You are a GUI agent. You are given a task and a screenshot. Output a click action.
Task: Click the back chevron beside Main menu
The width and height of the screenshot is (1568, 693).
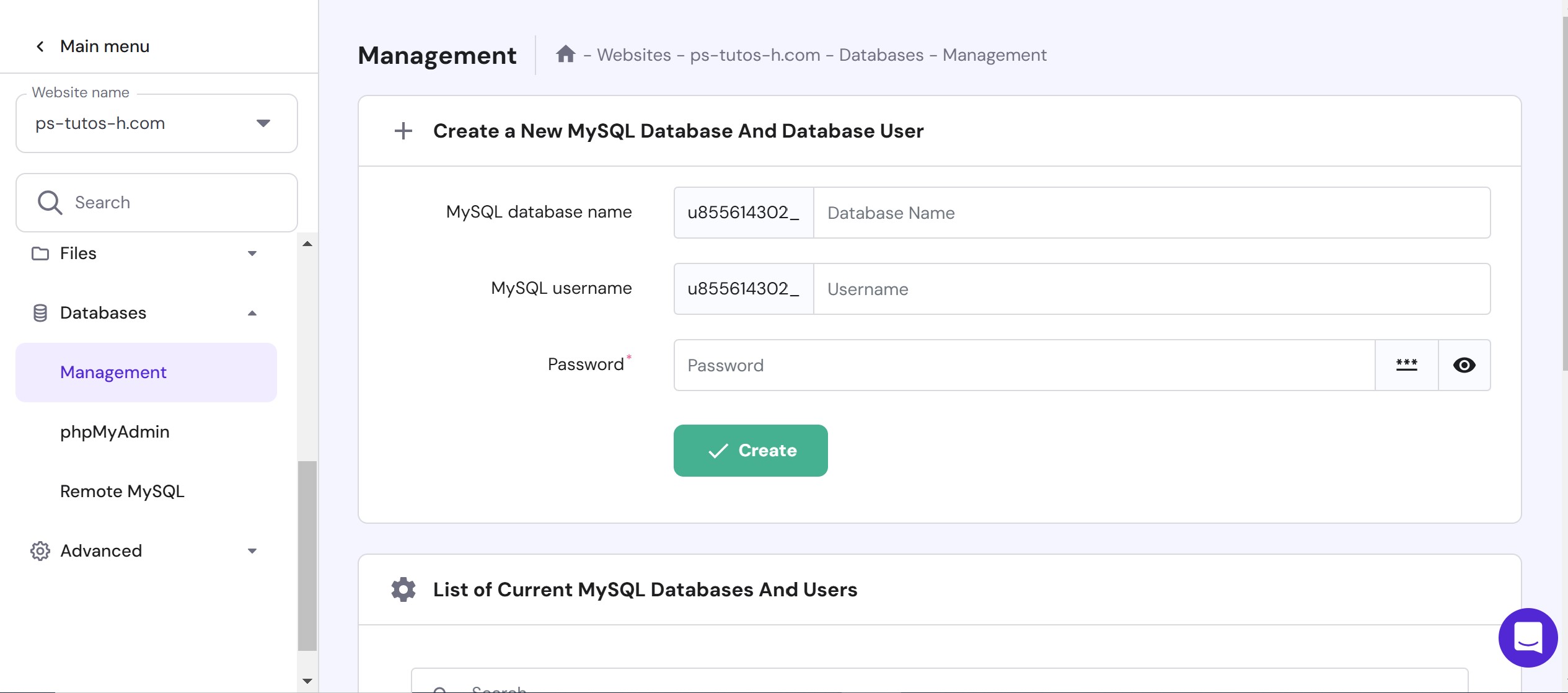point(40,46)
